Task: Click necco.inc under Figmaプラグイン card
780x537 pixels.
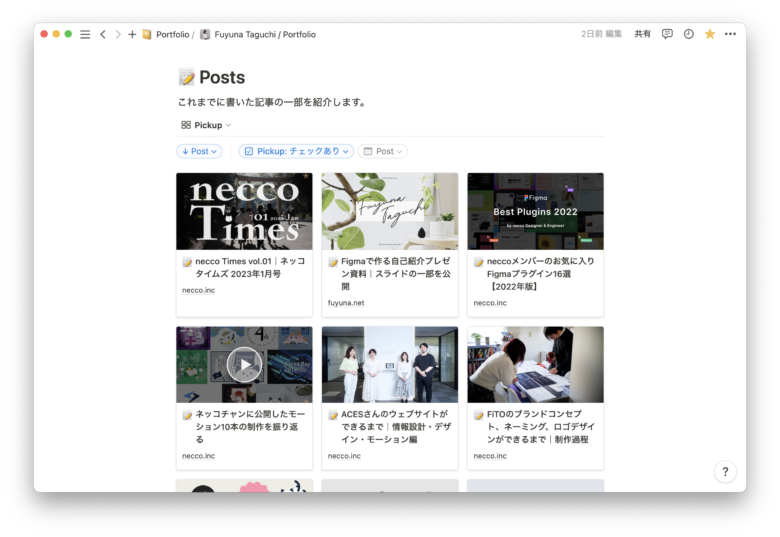Action: point(490,303)
